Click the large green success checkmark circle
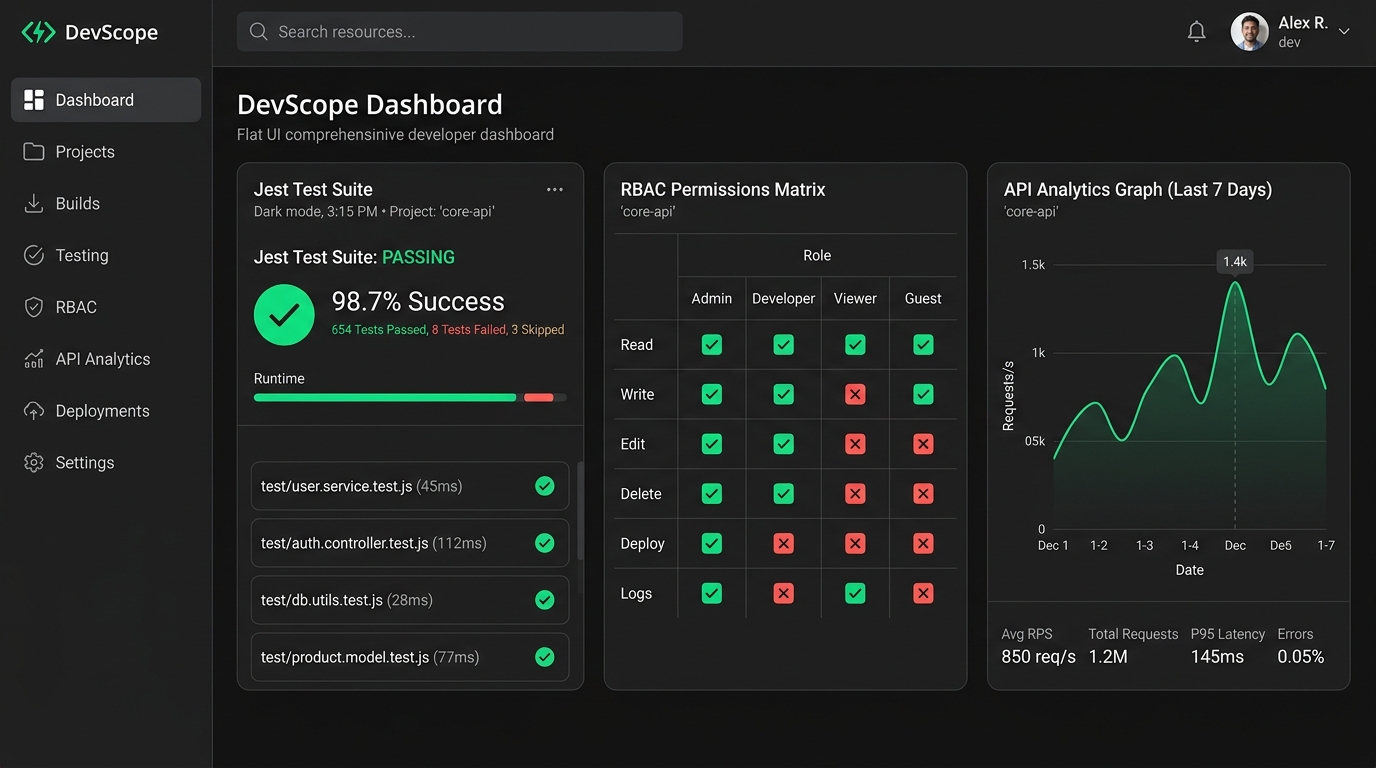 tap(284, 315)
